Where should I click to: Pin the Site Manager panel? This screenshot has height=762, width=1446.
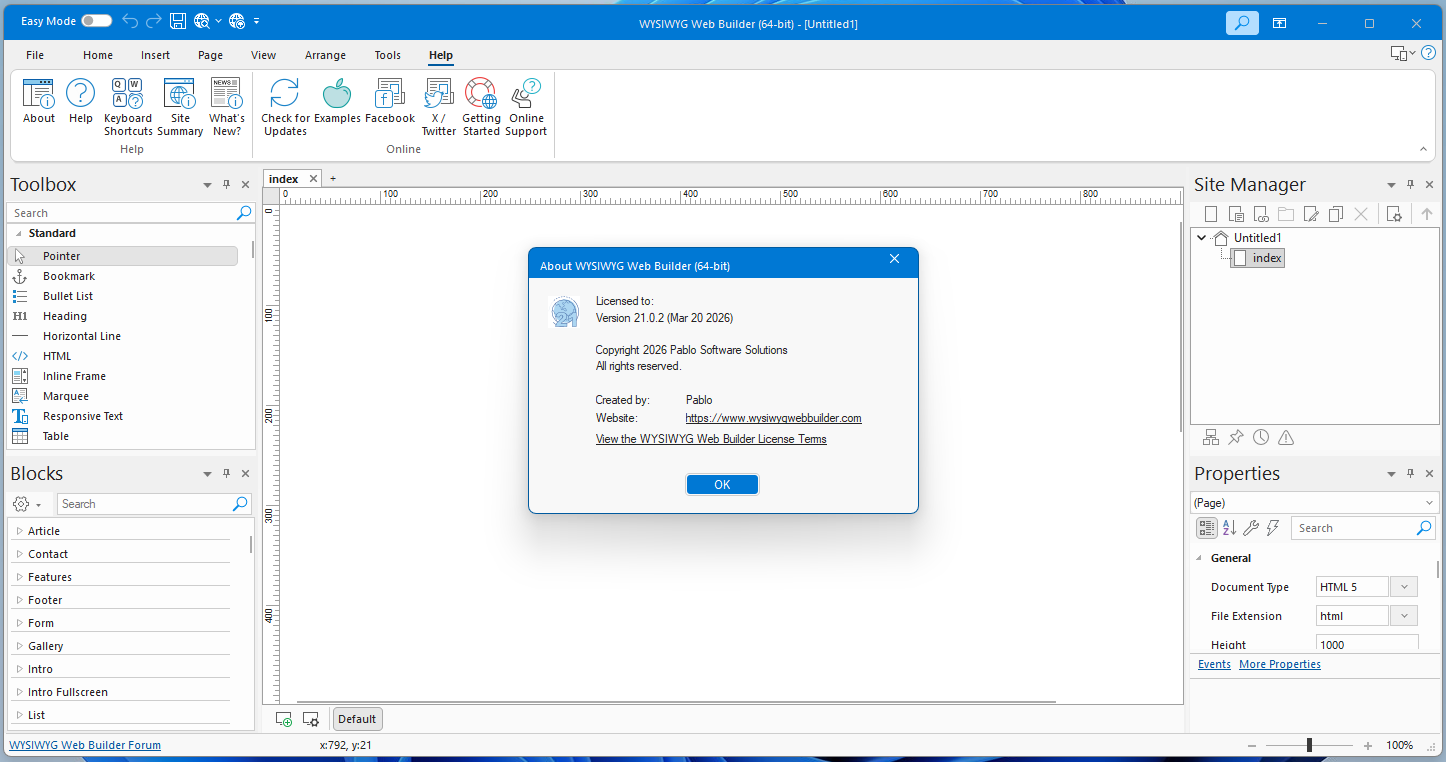point(1410,184)
